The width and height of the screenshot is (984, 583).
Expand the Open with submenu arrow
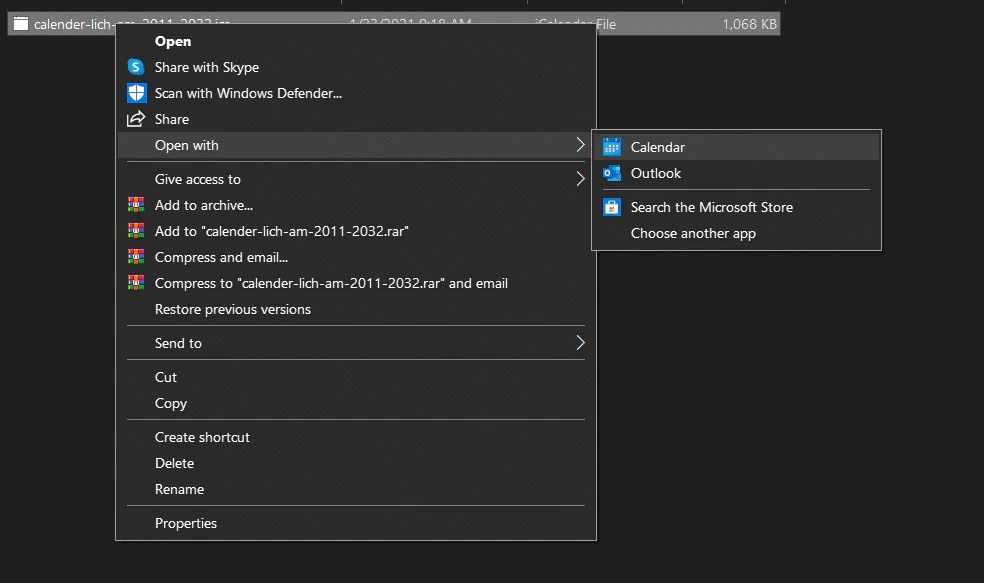[x=580, y=145]
